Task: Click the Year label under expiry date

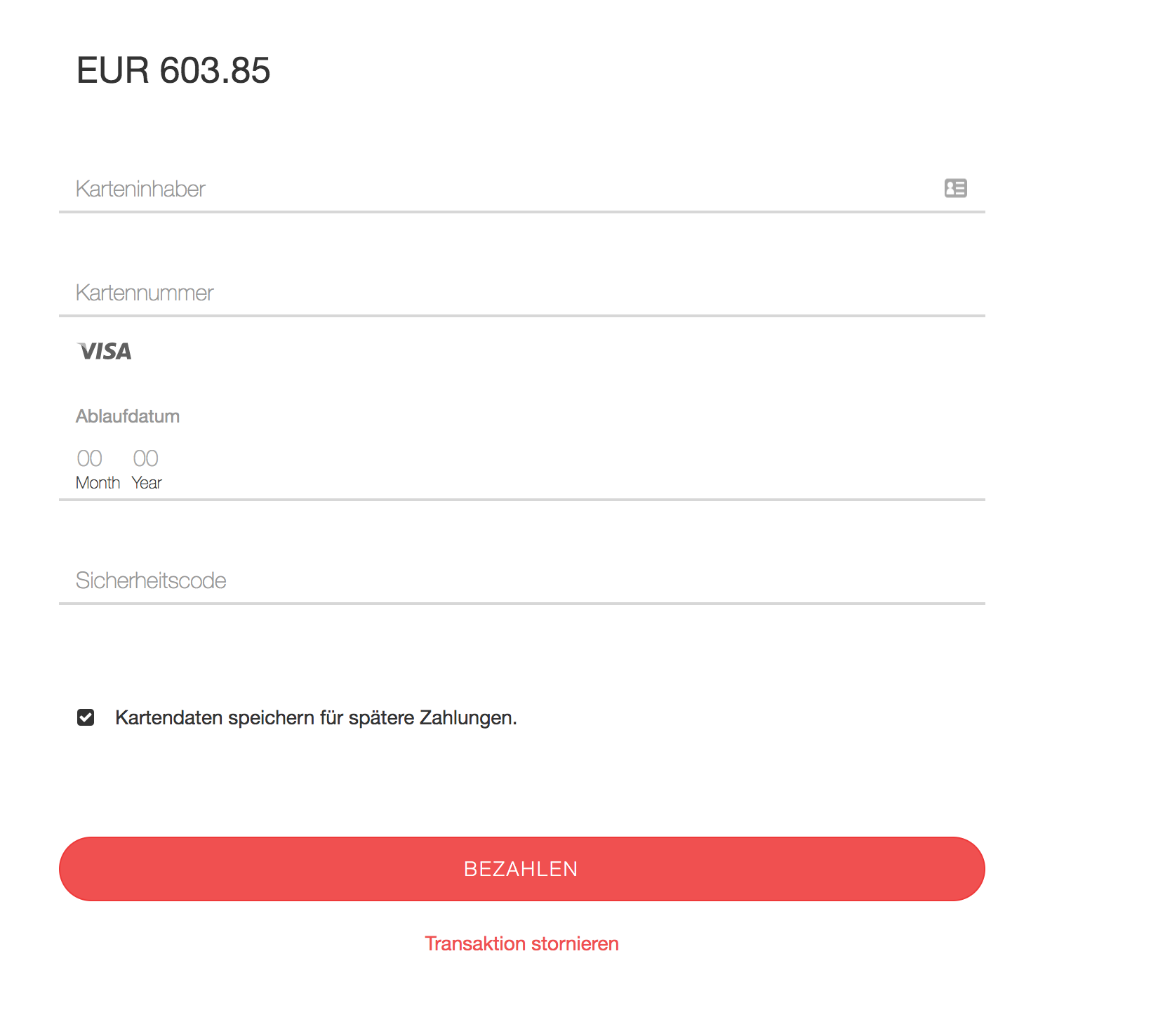Action: (147, 483)
